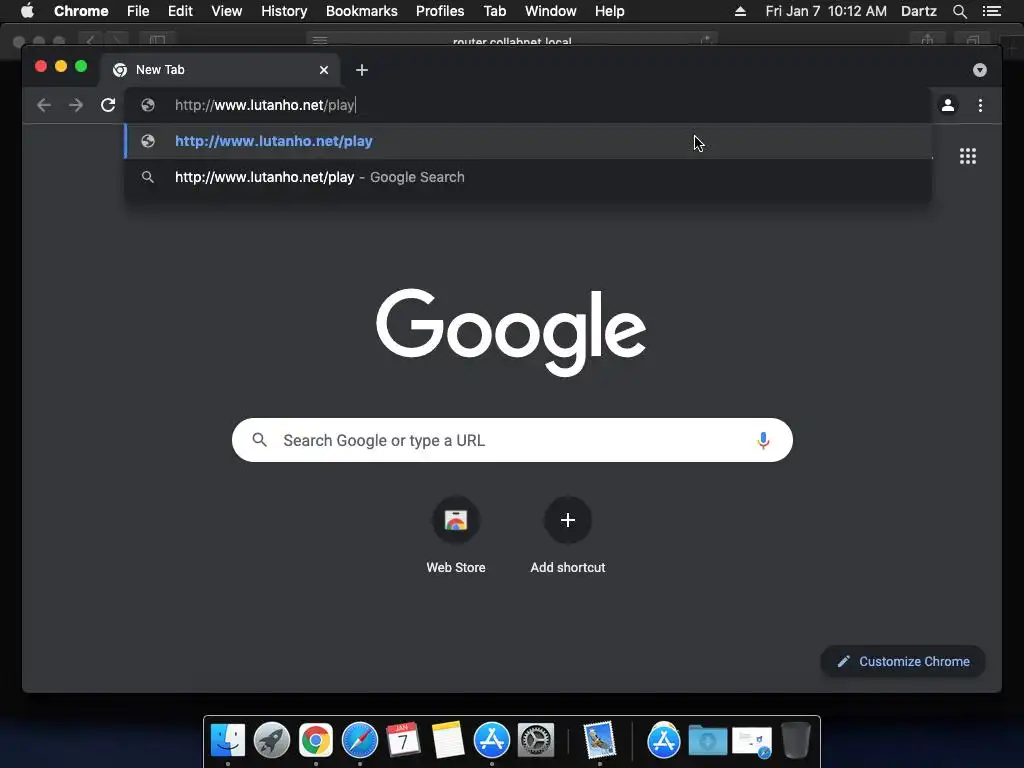Image resolution: width=1024 pixels, height=768 pixels.
Task: Choose the lutanho.net/play Google Search suggestion
Action: [x=528, y=177]
